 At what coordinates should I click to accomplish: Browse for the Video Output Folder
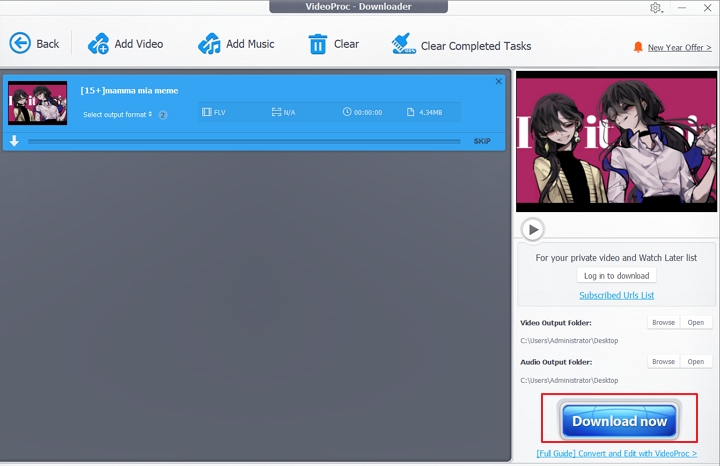[x=664, y=322]
